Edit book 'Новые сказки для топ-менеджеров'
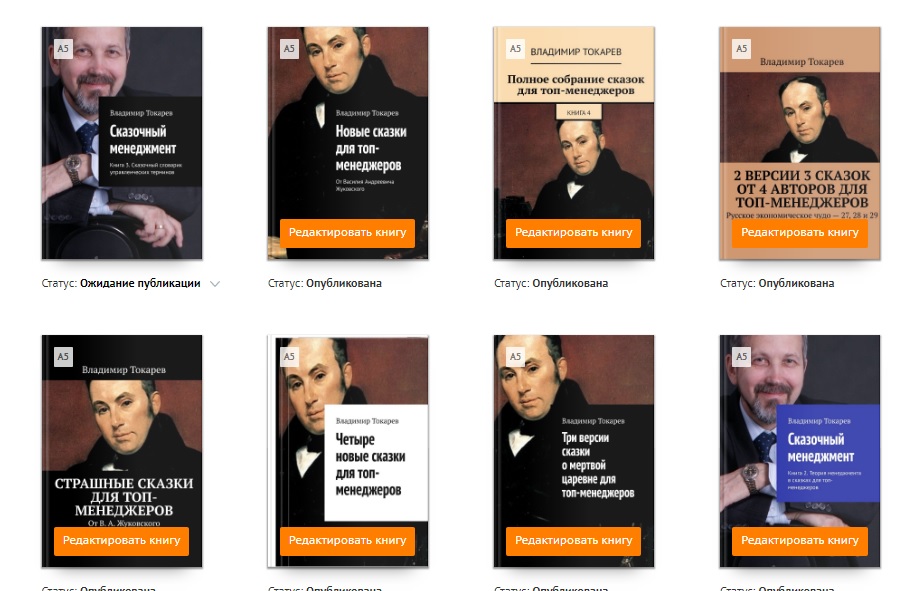 point(347,233)
